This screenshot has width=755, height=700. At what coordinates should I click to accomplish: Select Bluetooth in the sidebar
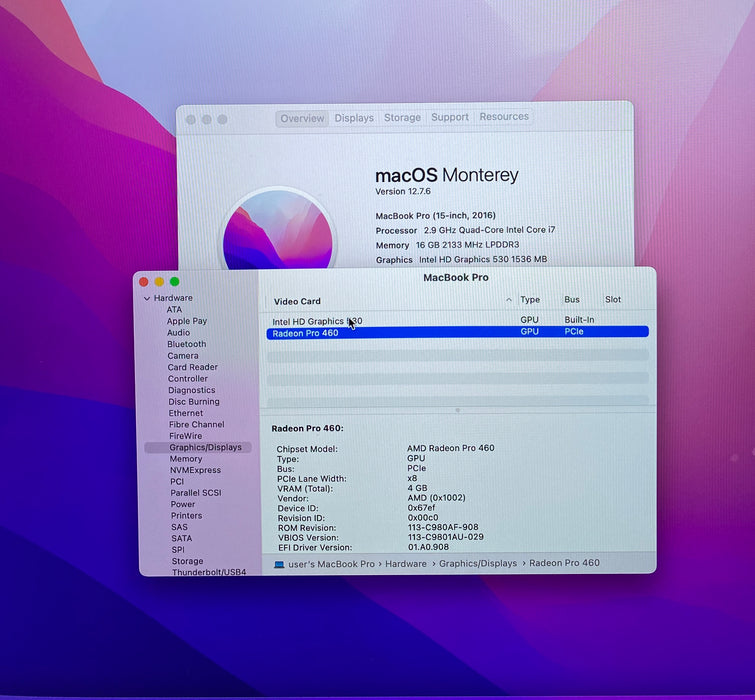pyautogui.click(x=187, y=344)
